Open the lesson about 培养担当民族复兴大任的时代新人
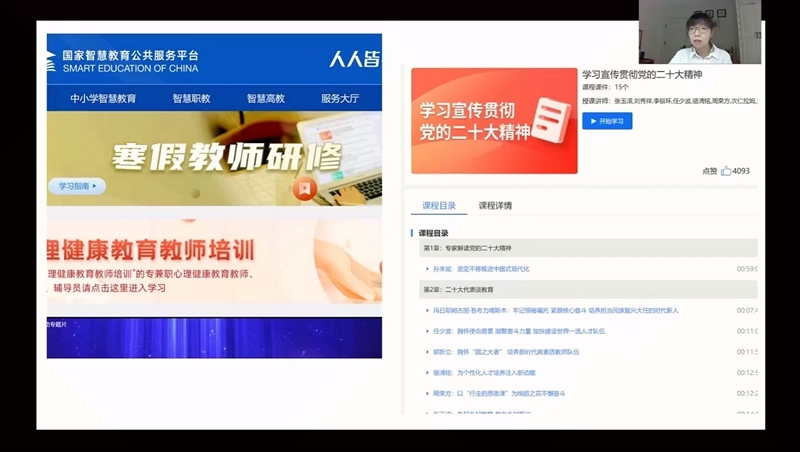This screenshot has width=800, height=452. (x=556, y=310)
